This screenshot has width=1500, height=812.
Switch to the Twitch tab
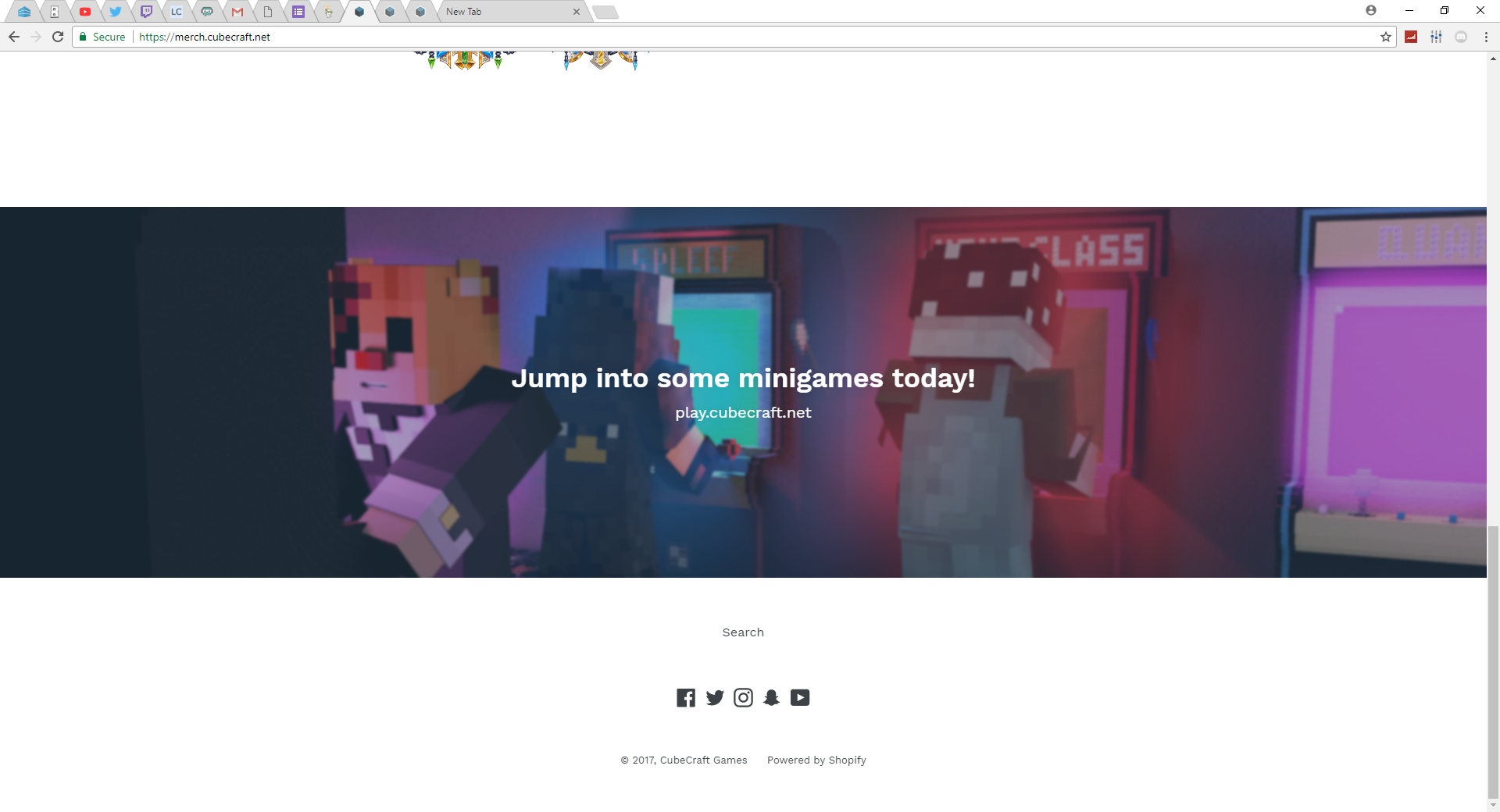coord(146,12)
